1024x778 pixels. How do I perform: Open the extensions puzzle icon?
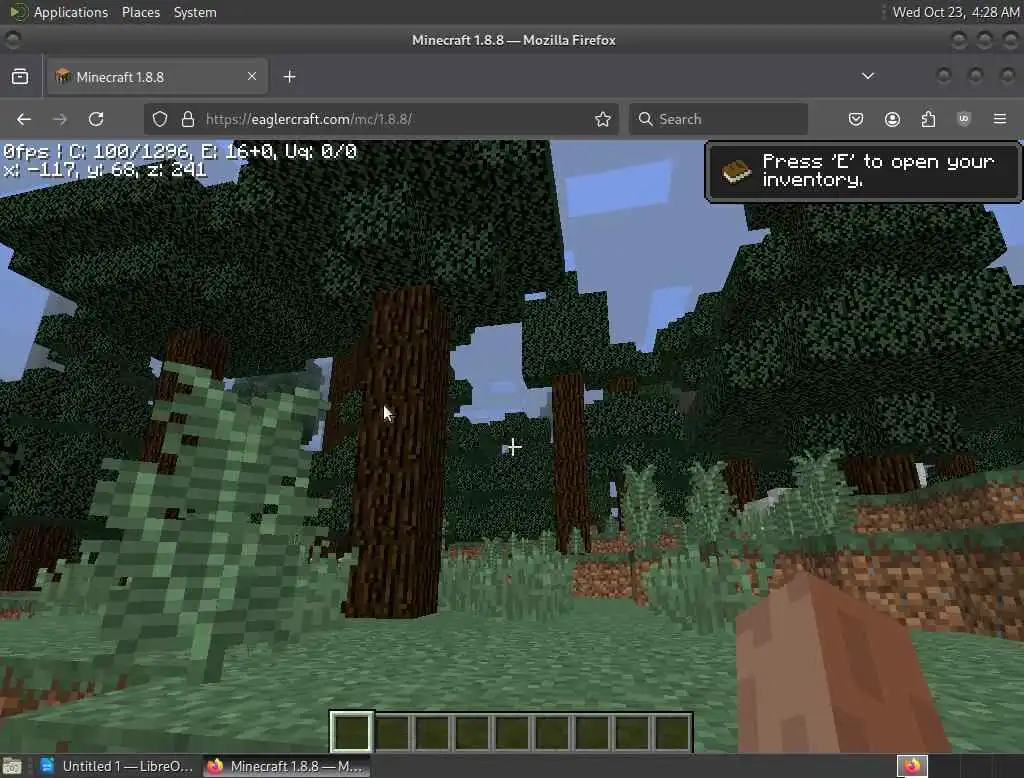pos(928,119)
